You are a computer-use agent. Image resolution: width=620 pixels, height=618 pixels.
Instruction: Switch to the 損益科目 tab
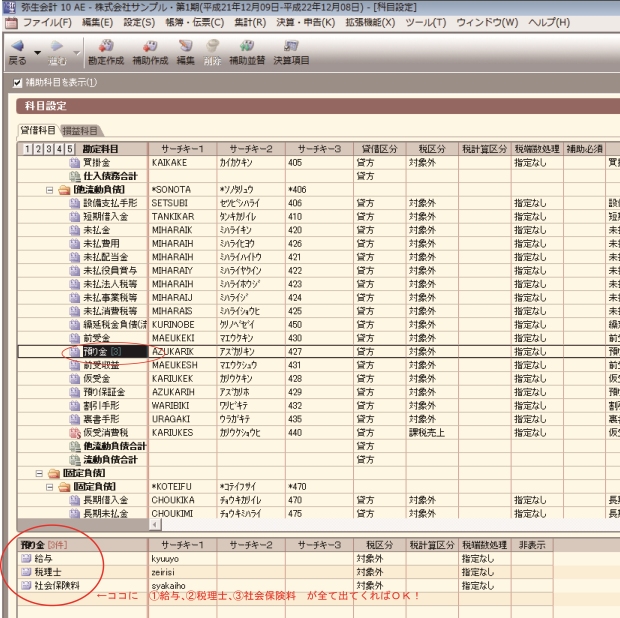[80, 130]
